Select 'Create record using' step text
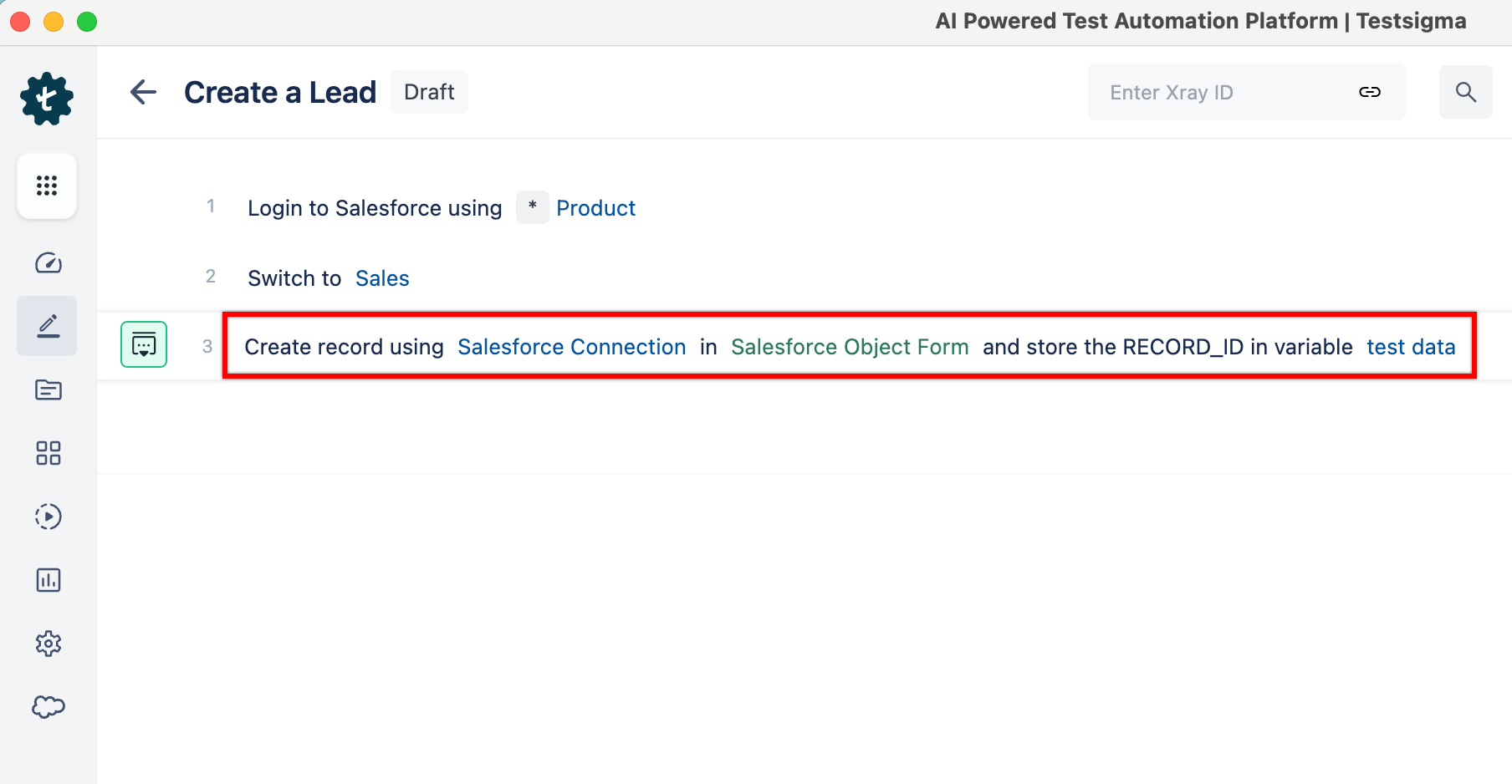The width and height of the screenshot is (1512, 784). [344, 347]
